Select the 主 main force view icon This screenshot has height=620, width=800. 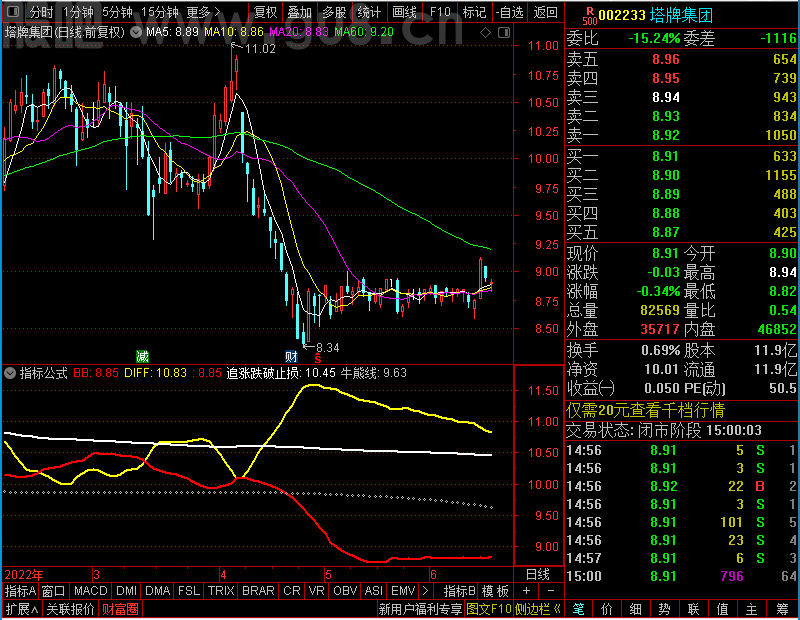point(752,609)
